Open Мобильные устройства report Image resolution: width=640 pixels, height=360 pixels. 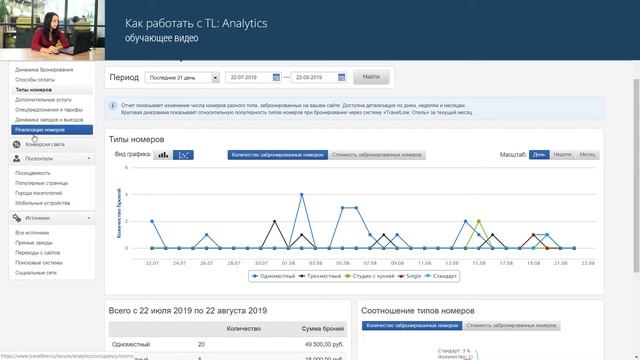click(42, 203)
